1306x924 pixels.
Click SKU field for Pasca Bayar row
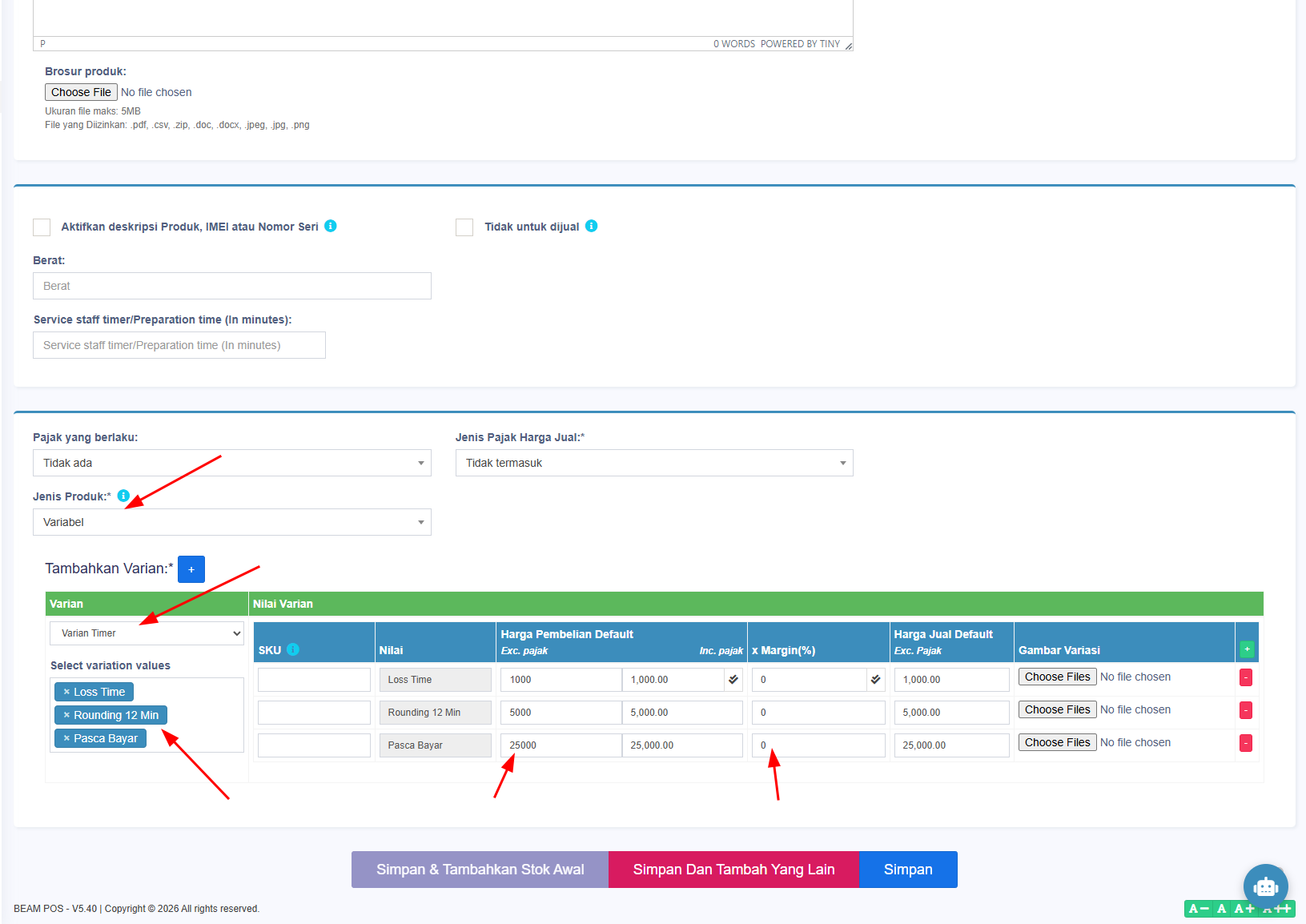(x=314, y=745)
